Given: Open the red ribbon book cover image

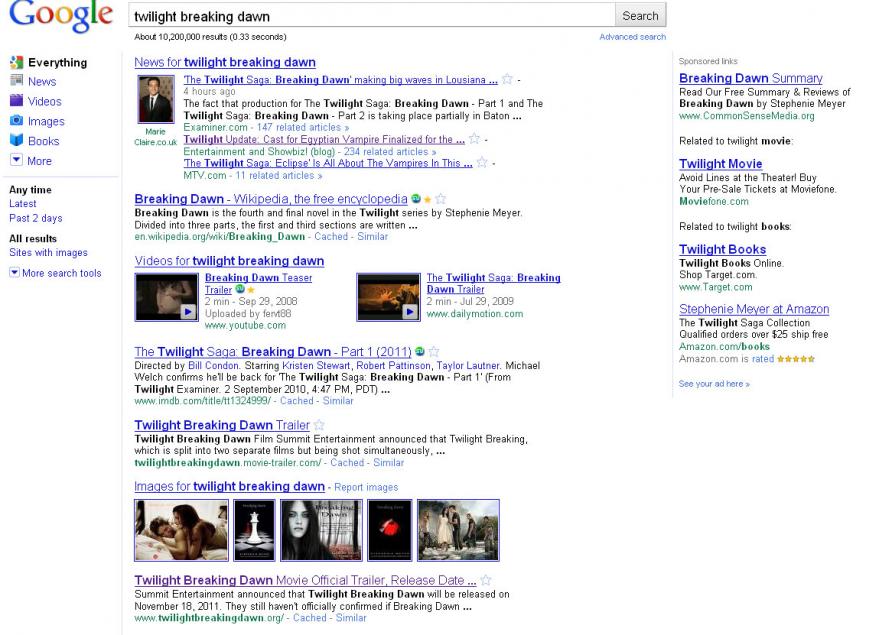Looking at the screenshot, I should (x=390, y=530).
